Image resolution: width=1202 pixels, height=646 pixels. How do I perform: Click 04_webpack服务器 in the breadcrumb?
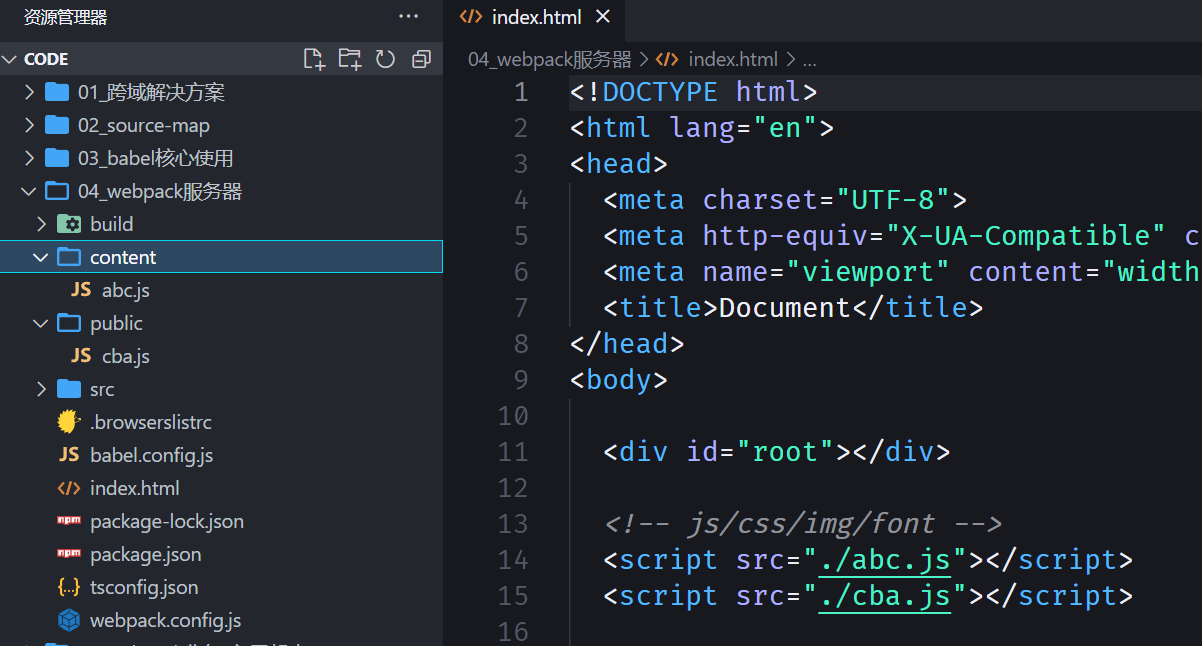click(549, 59)
